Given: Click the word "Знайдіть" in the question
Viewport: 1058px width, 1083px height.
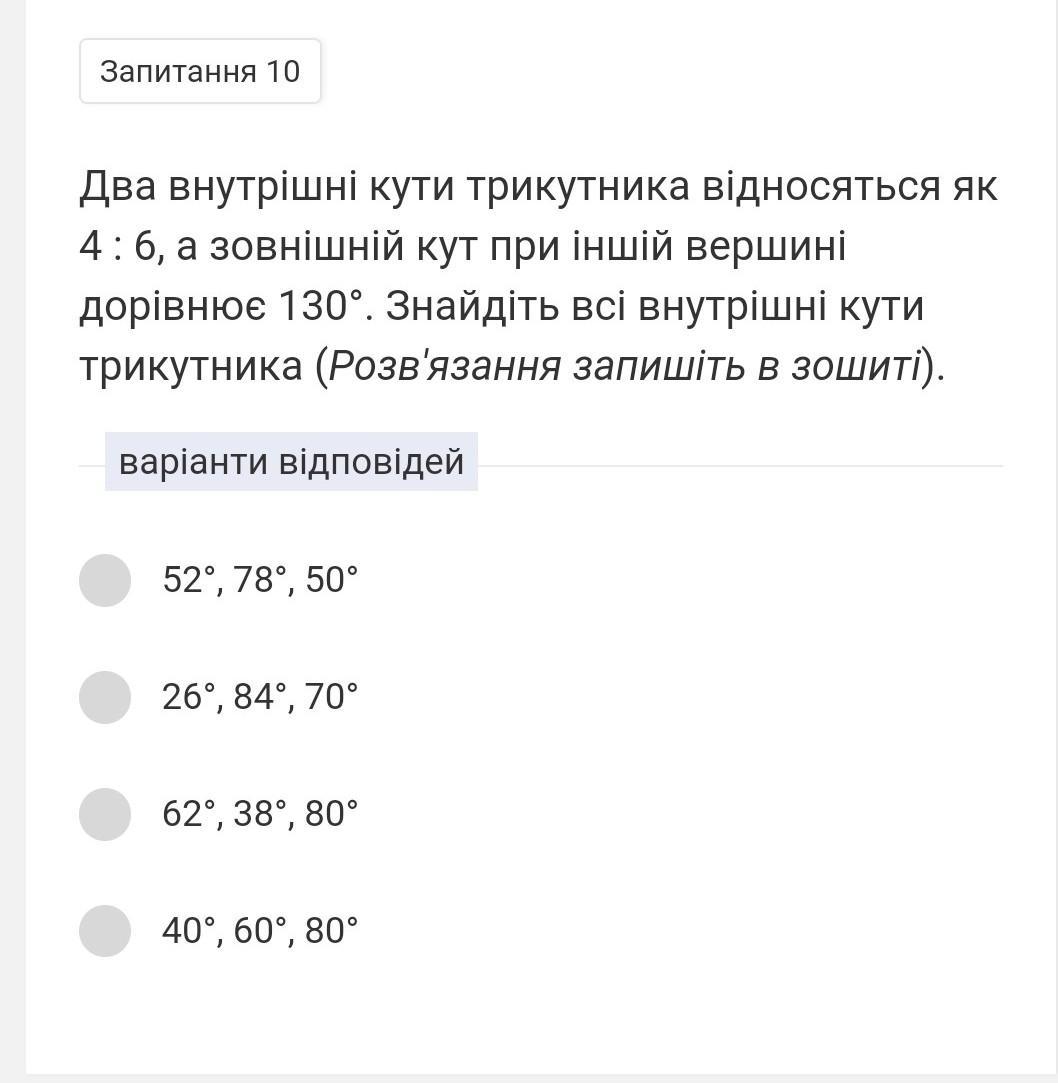Looking at the screenshot, I should coord(472,307).
